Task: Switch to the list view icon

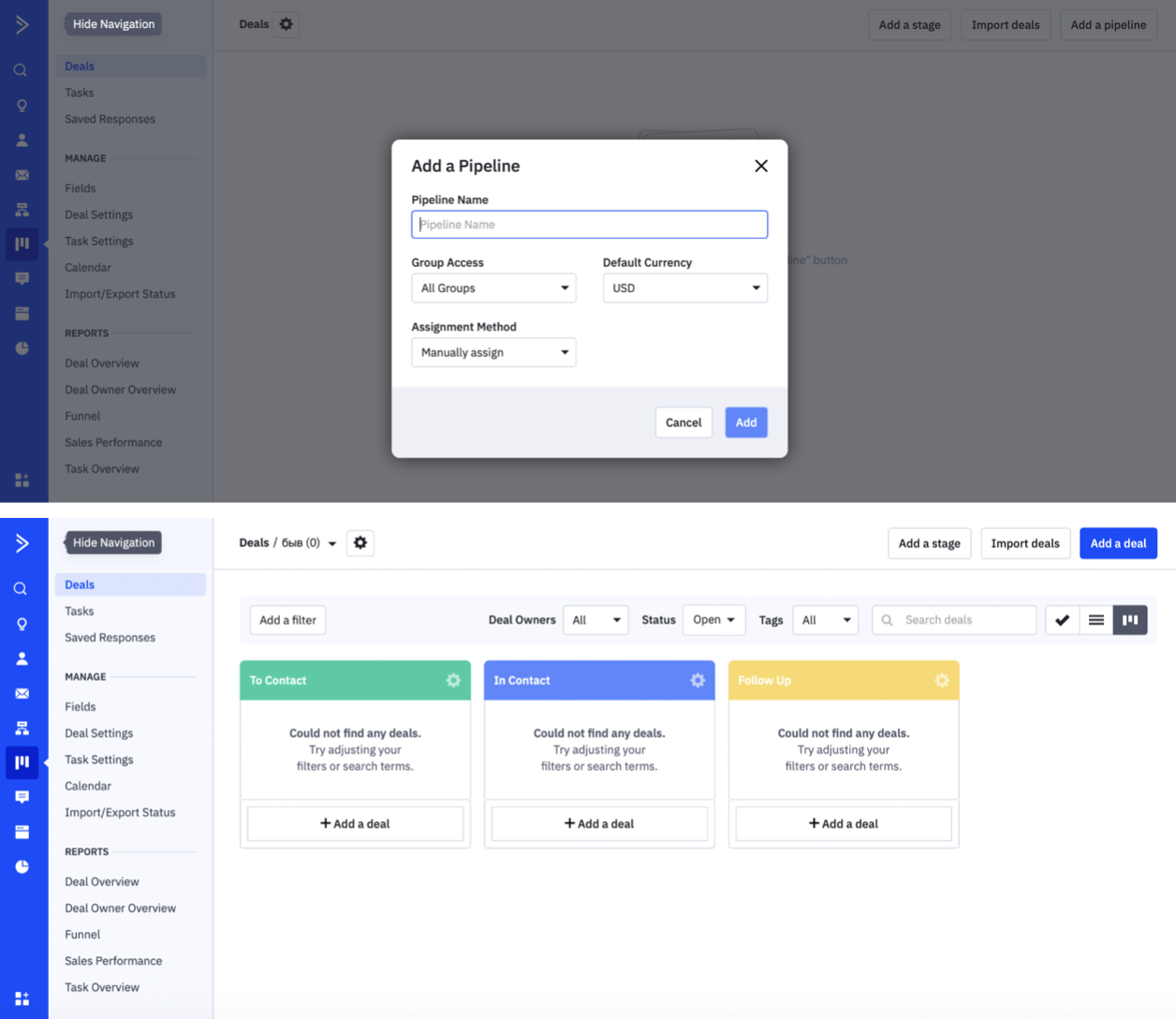Action: [x=1096, y=620]
